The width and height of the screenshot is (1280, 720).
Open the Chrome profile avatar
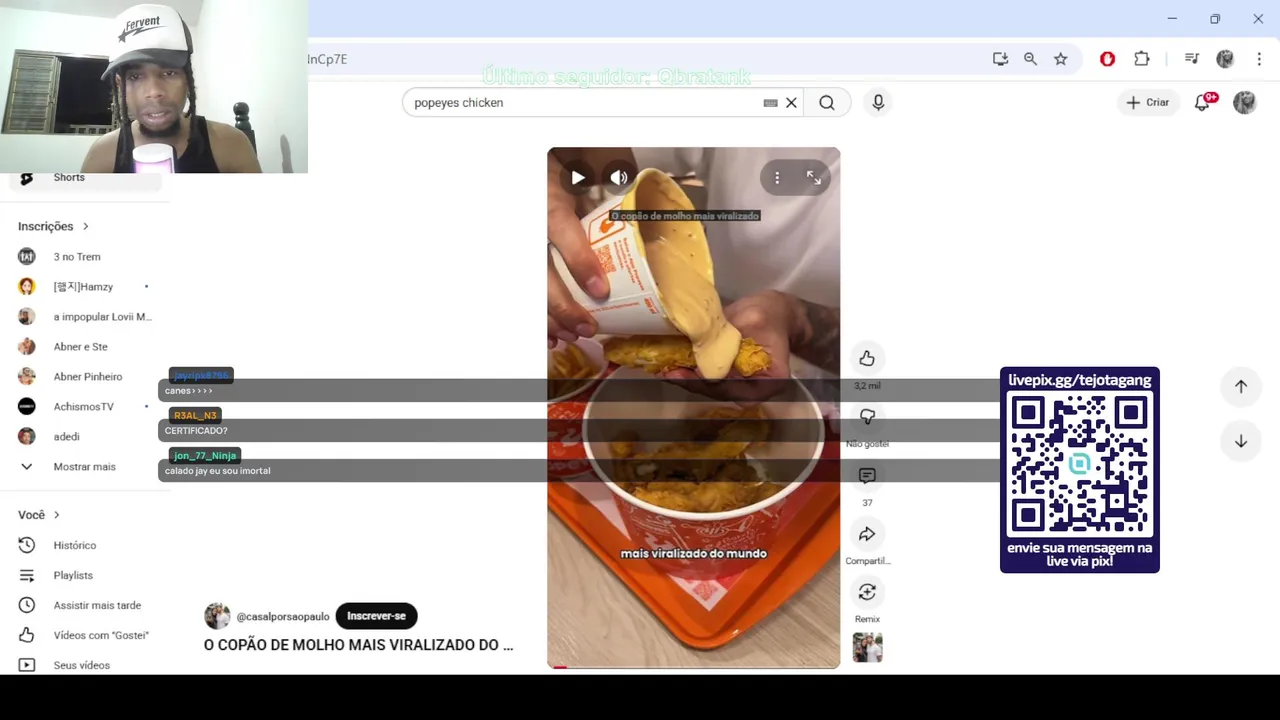tap(1225, 59)
